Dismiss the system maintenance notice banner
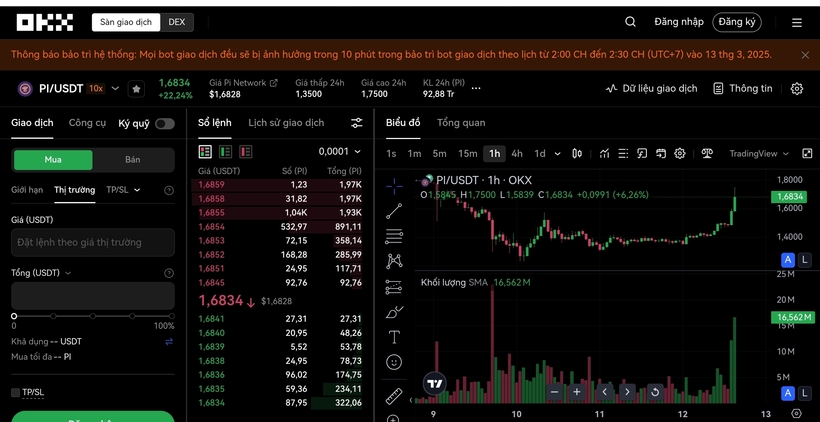Screen dimensions: 820x422 tap(805, 55)
